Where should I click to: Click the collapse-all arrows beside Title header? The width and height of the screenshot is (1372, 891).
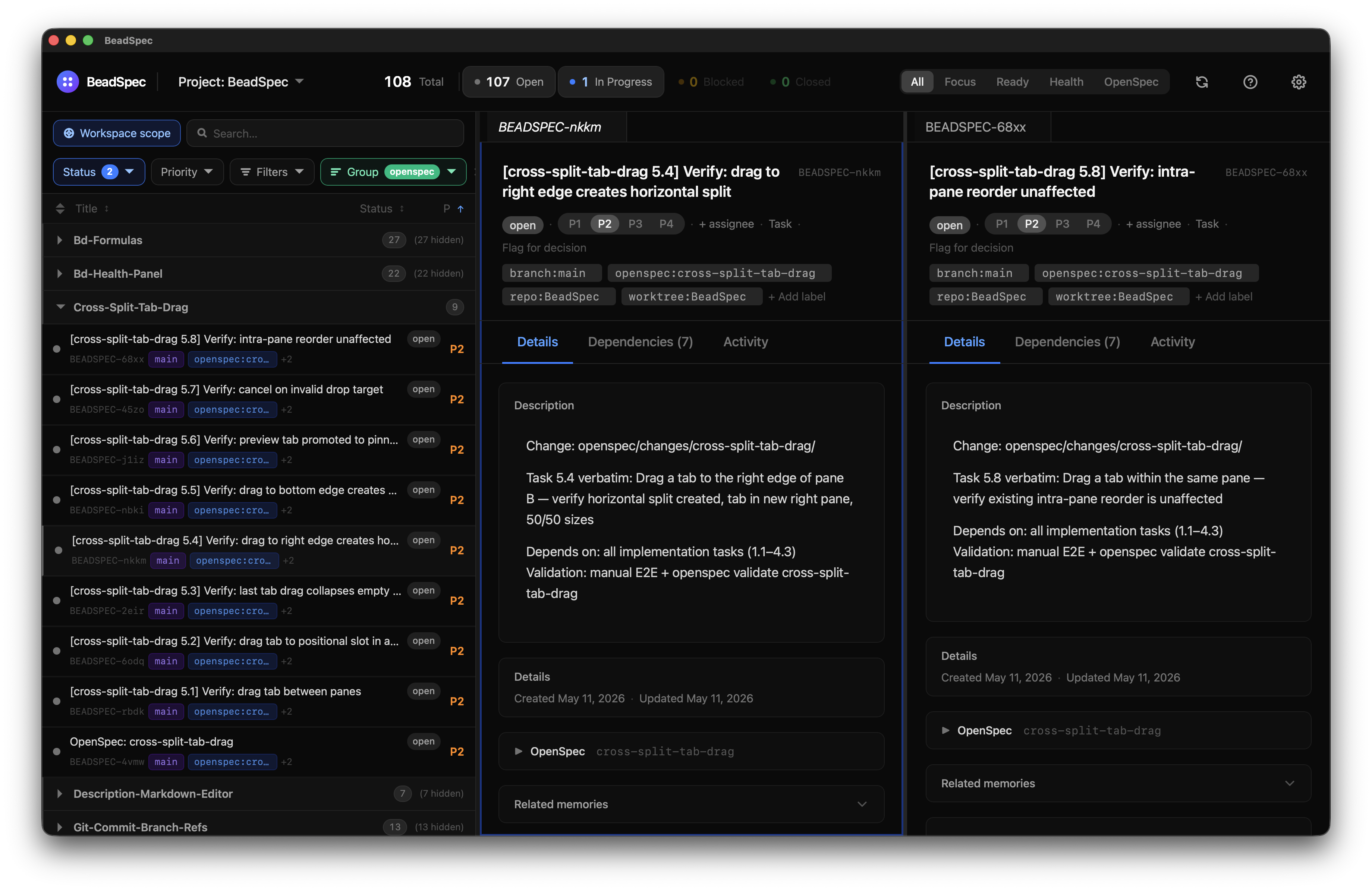click(60, 209)
